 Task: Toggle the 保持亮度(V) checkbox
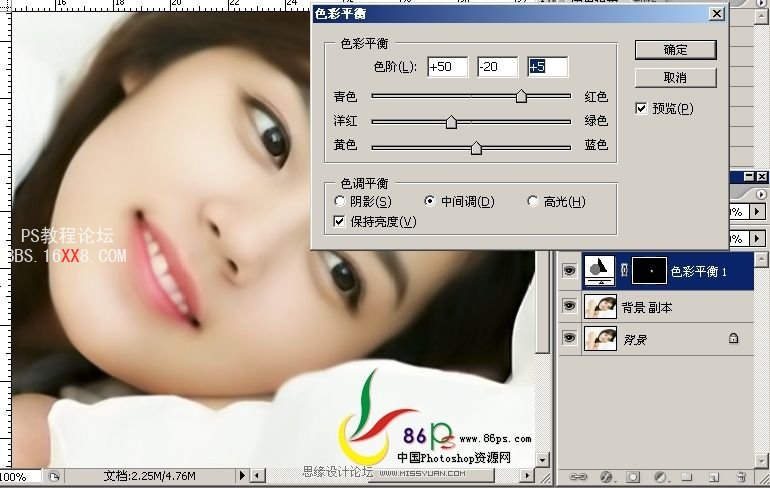click(x=341, y=221)
